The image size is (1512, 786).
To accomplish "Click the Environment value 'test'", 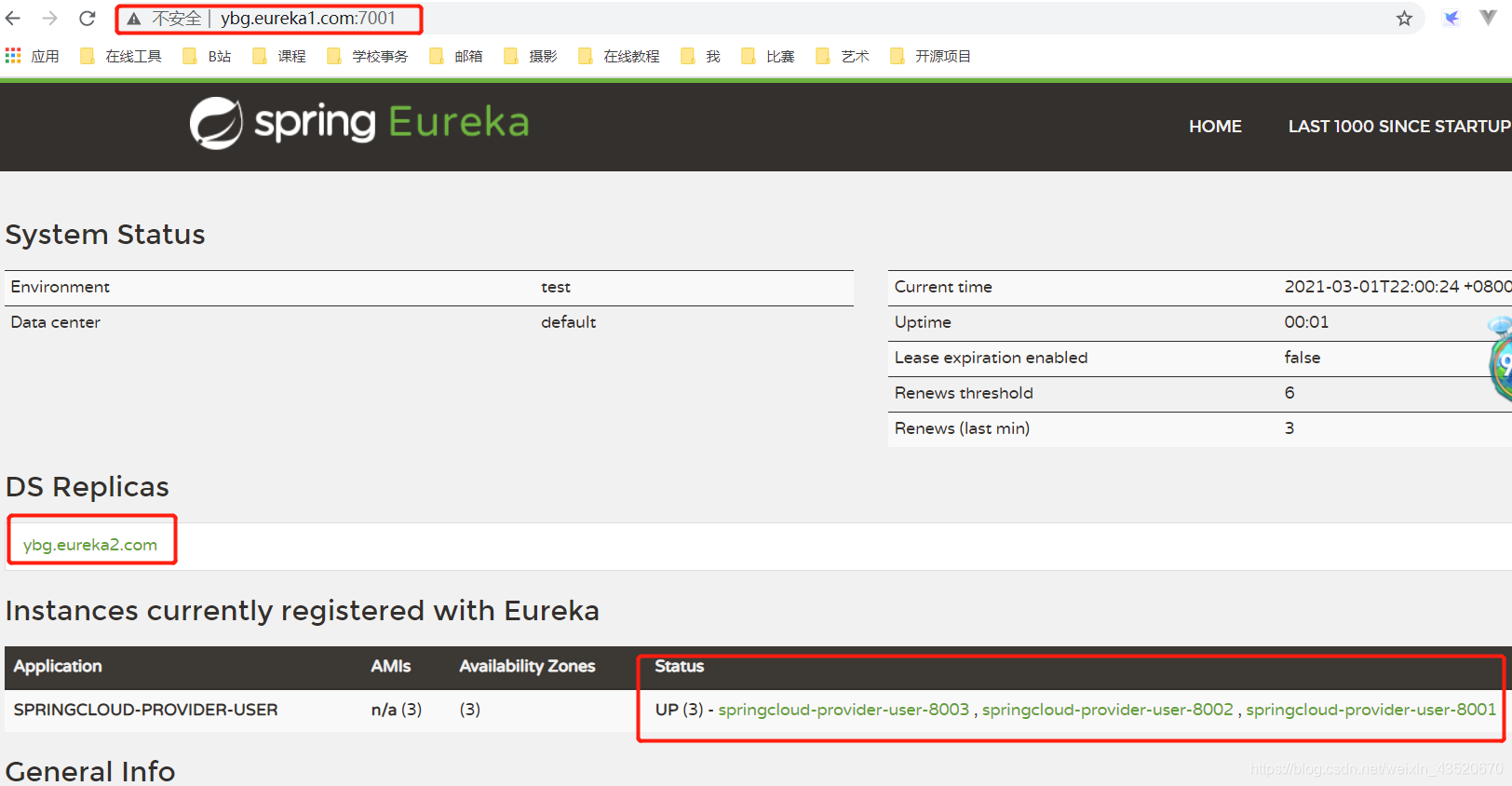I will 556,287.
